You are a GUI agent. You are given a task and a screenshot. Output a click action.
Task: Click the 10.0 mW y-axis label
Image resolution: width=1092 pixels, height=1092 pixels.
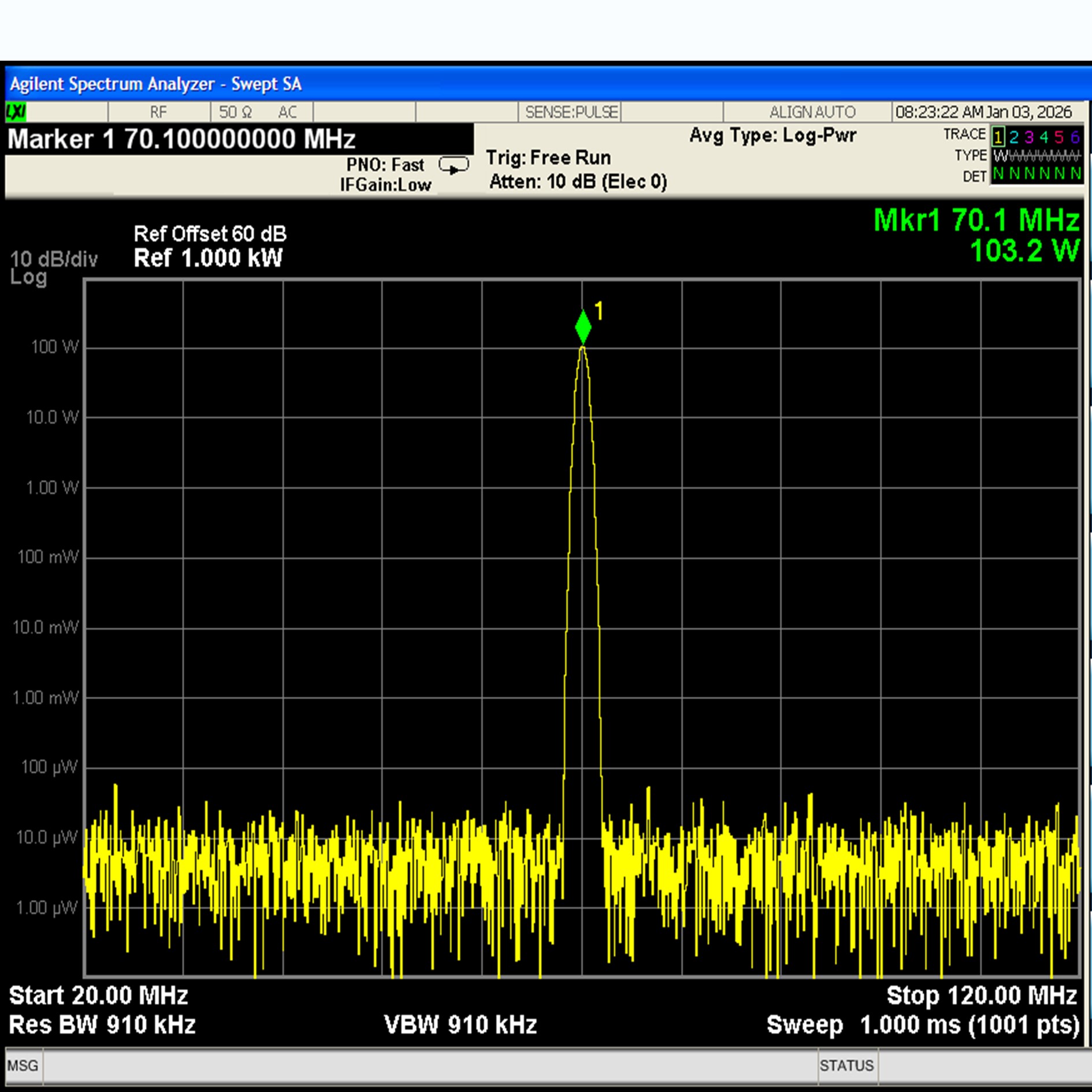pos(46,627)
